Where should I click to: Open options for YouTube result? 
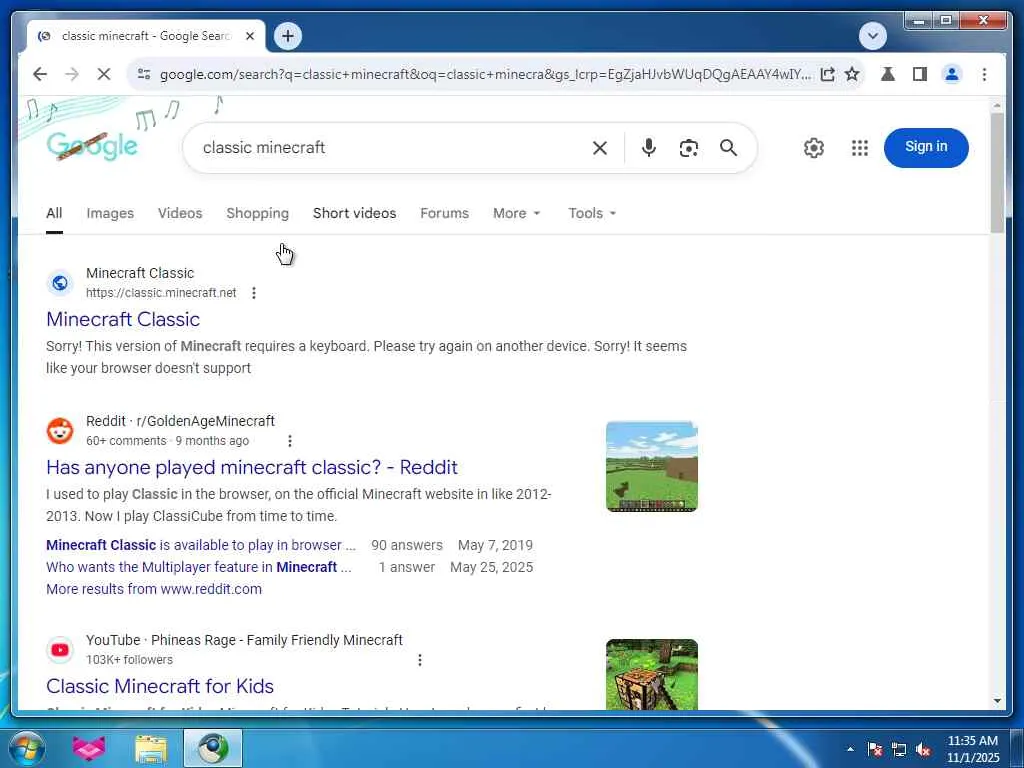pyautogui.click(x=420, y=660)
